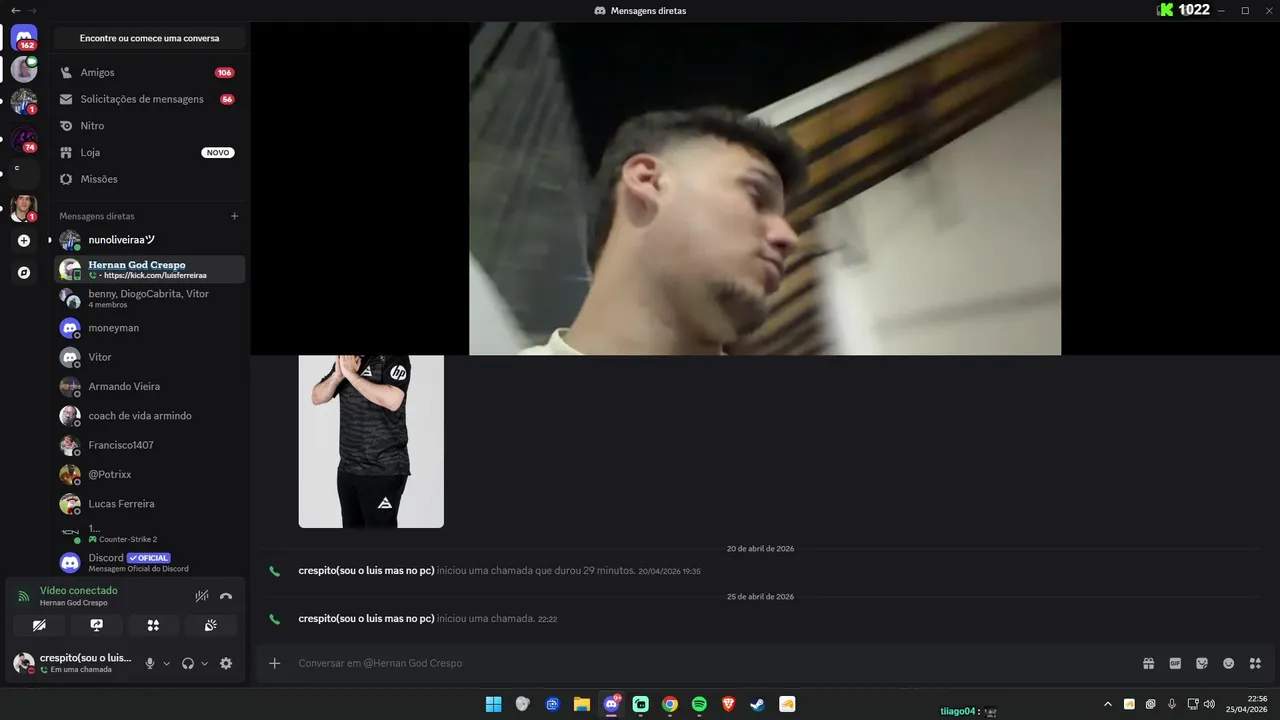The image size is (1280, 720).
Task: Open the microphone input options arrow
Action: [x=166, y=663]
